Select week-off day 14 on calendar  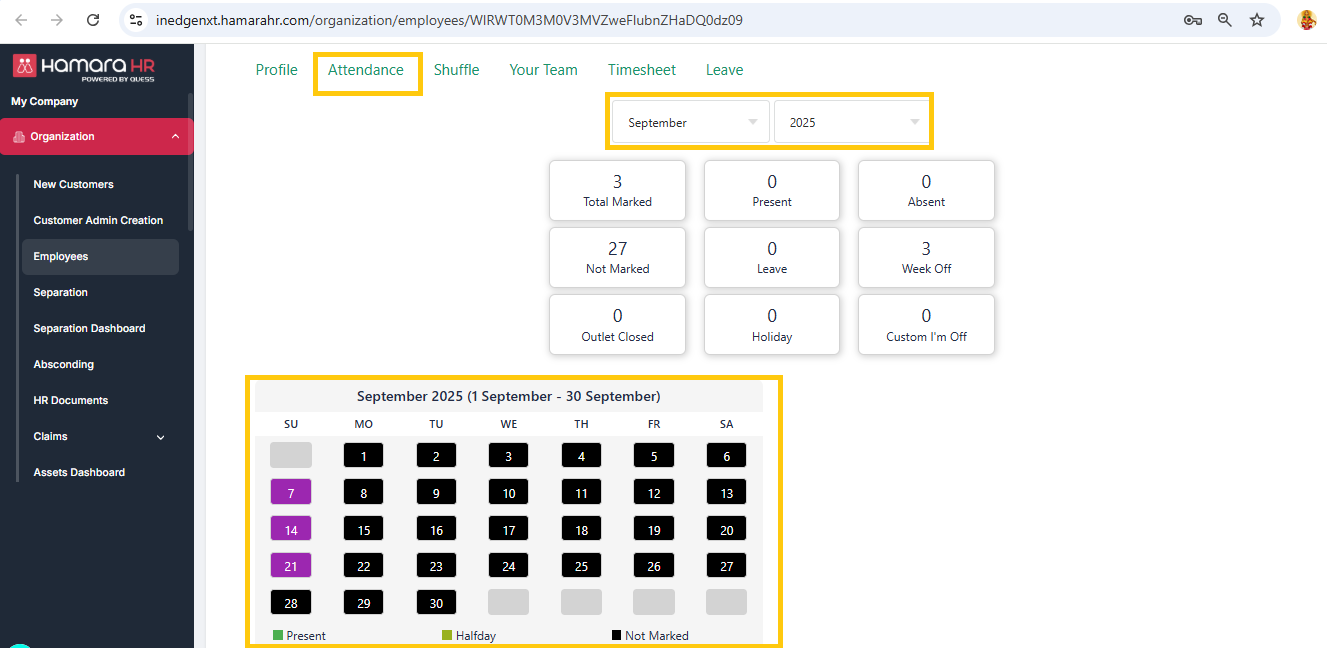(291, 529)
